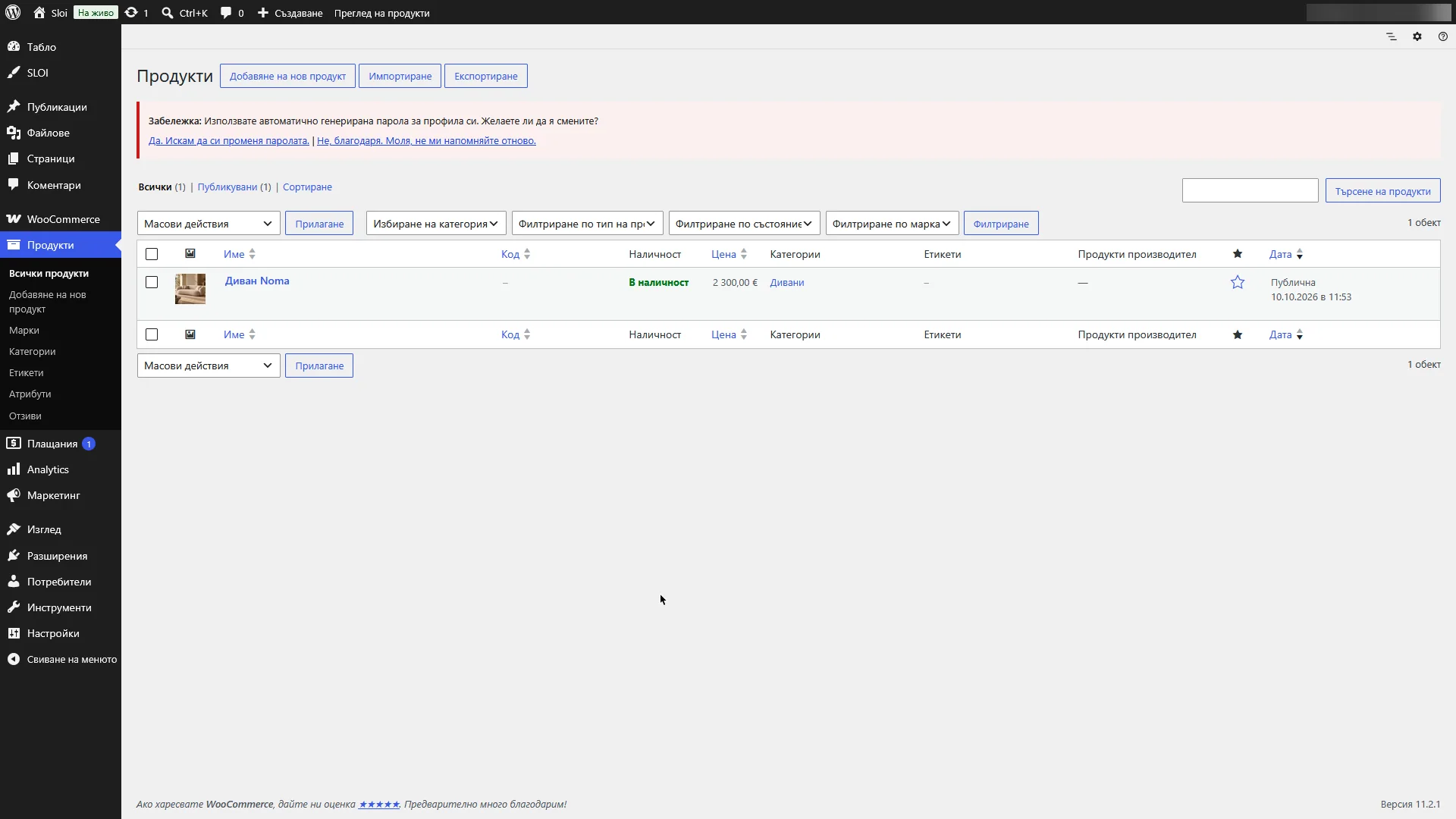The image size is (1456, 819).
Task: Check the select-all checkbox in table footer
Action: tap(152, 334)
